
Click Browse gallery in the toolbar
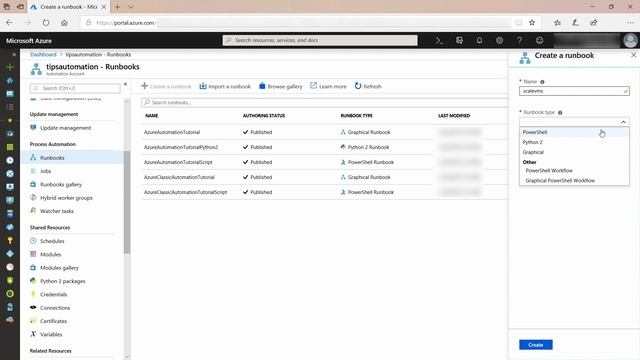click(x=281, y=86)
